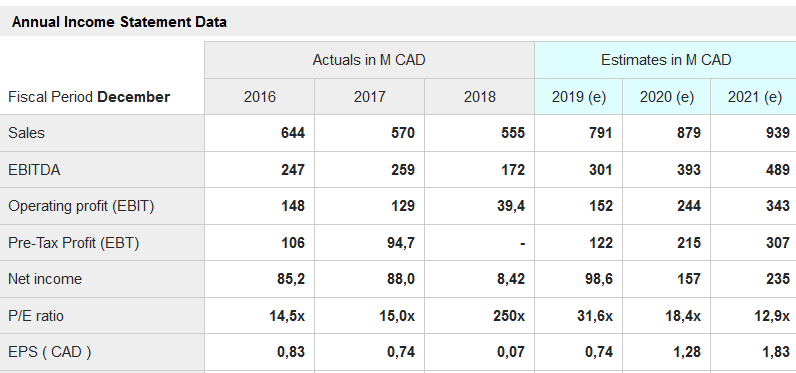Viewport: 796px width, 373px height.
Task: Click the 2016 column header
Action: click(259, 96)
